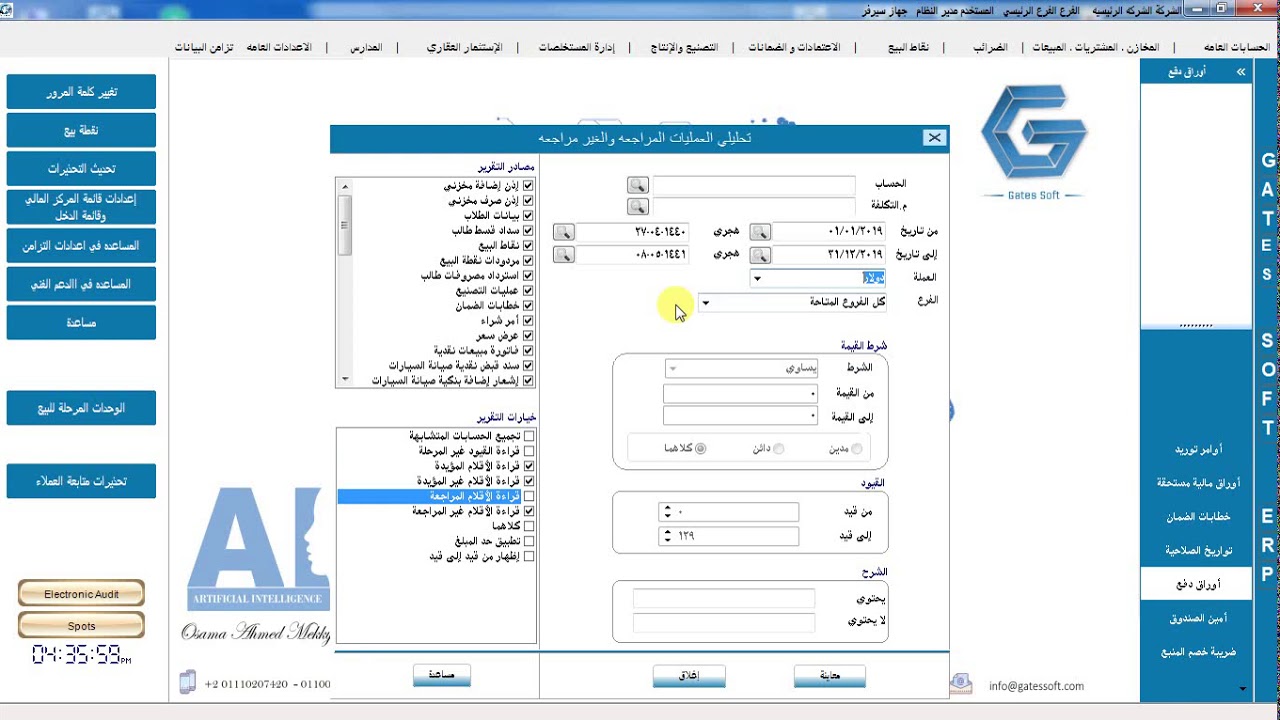This screenshot has width=1280, height=720.
Task: Open الإستثمار العقاري menu
Action: 465,47
